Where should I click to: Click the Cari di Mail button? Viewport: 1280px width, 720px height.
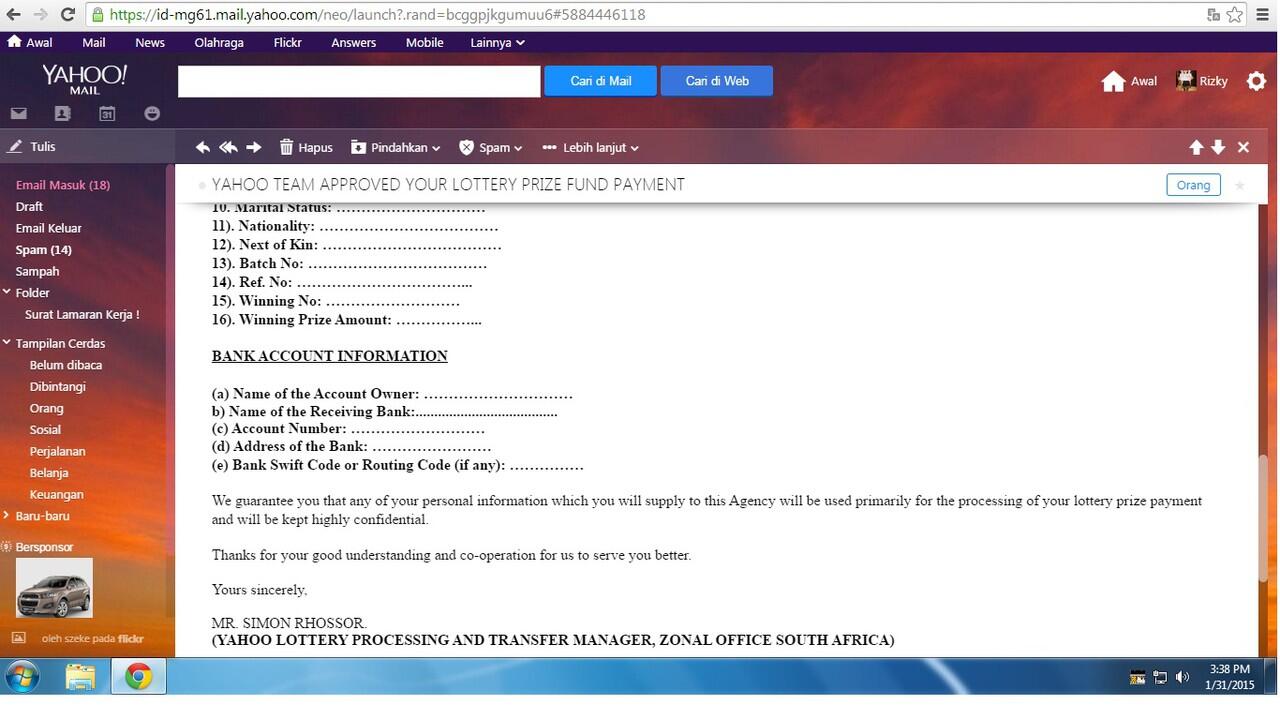600,81
